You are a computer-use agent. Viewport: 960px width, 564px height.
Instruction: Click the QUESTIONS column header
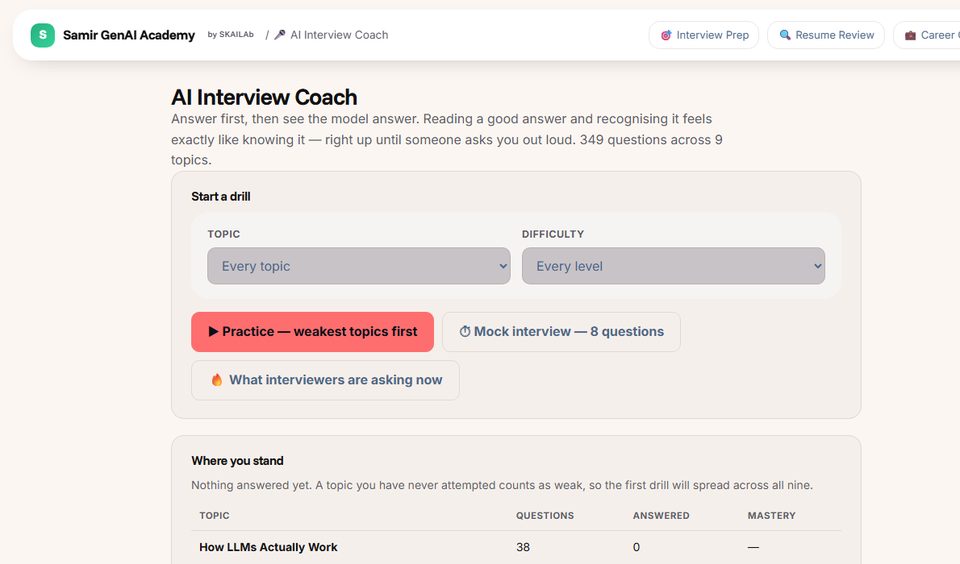(x=545, y=516)
